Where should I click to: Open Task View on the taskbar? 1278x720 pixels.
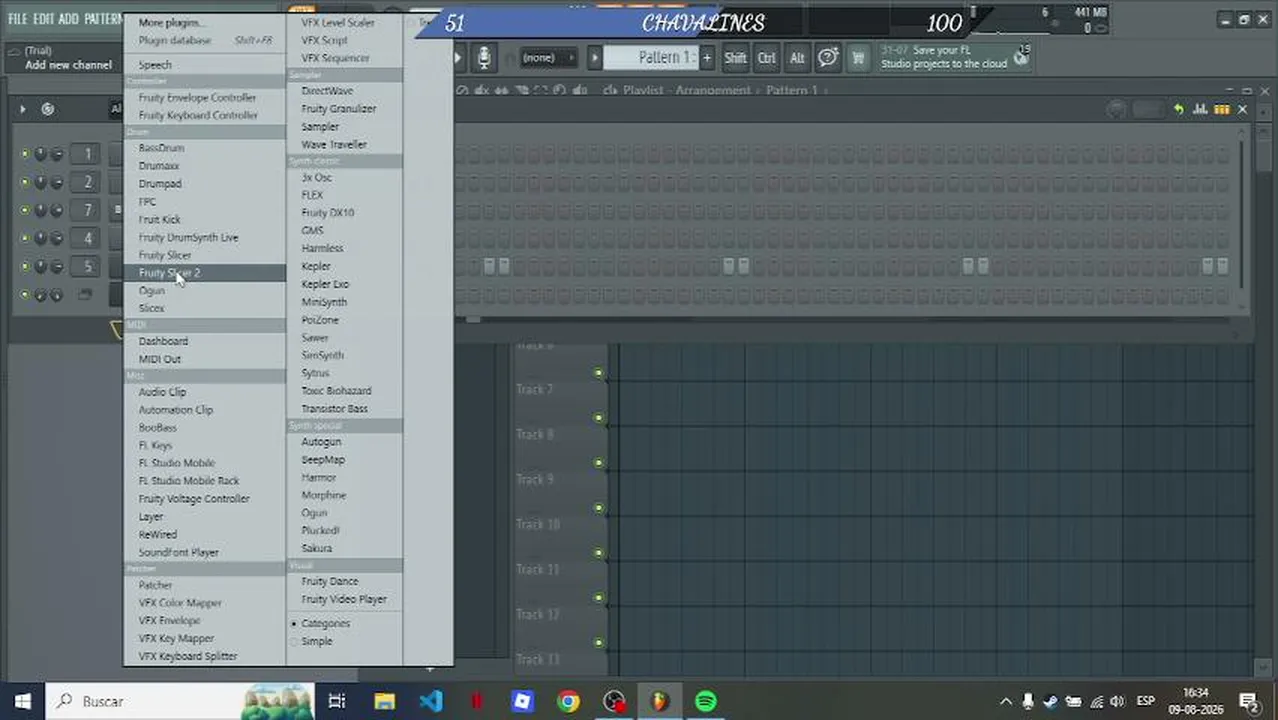click(337, 701)
